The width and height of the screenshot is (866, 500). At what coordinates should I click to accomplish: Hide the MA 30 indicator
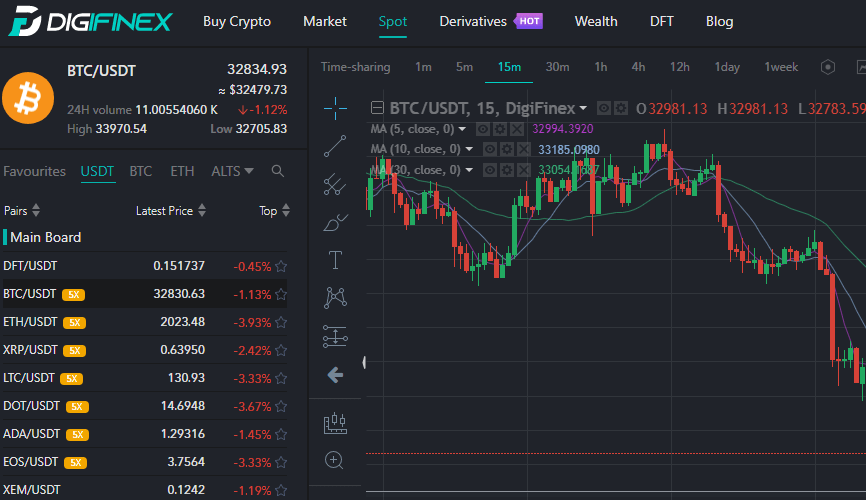(489, 170)
